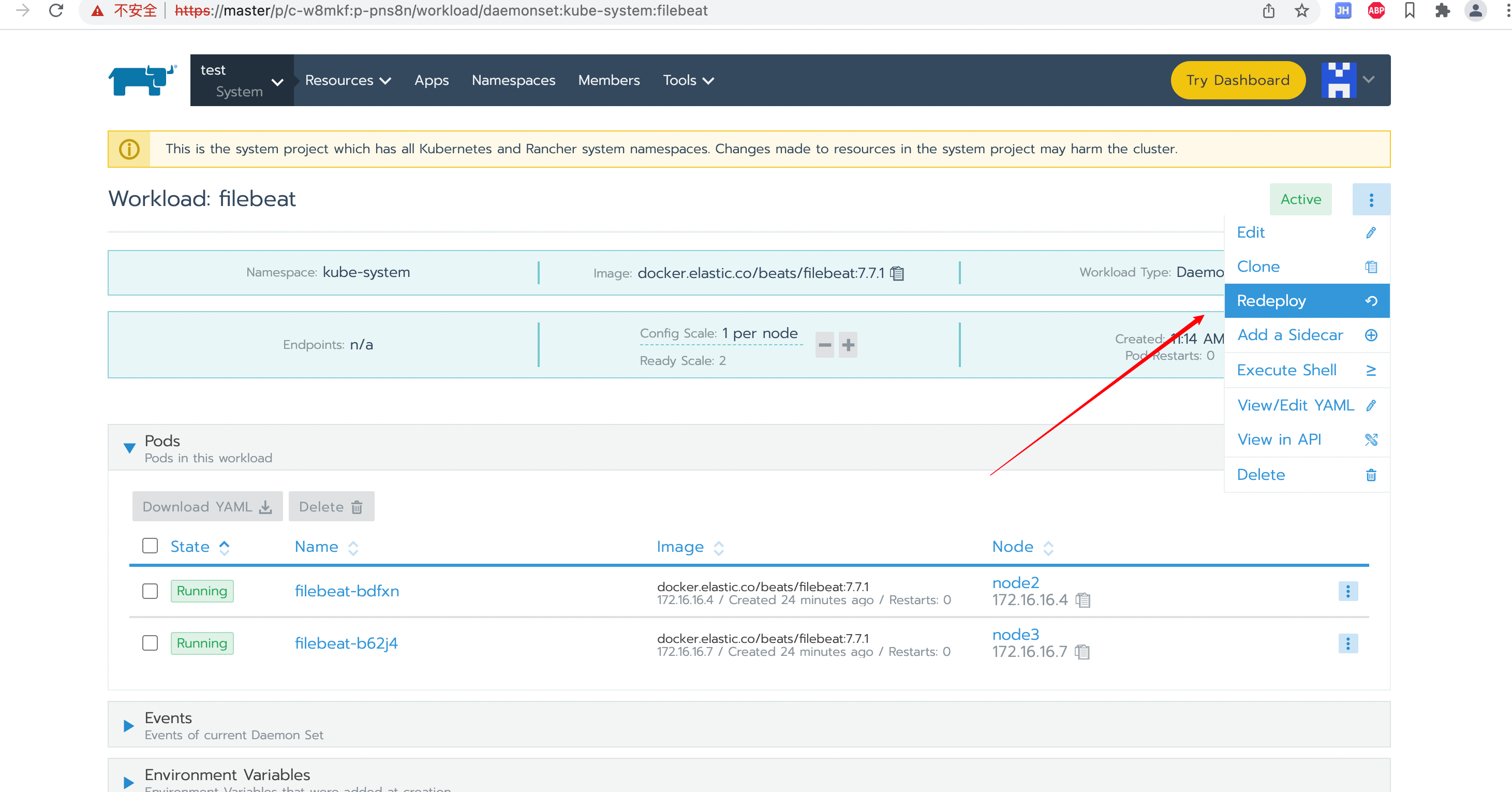Open the node3 link
Viewport: 1512px width, 792px height.
pos(1015,635)
